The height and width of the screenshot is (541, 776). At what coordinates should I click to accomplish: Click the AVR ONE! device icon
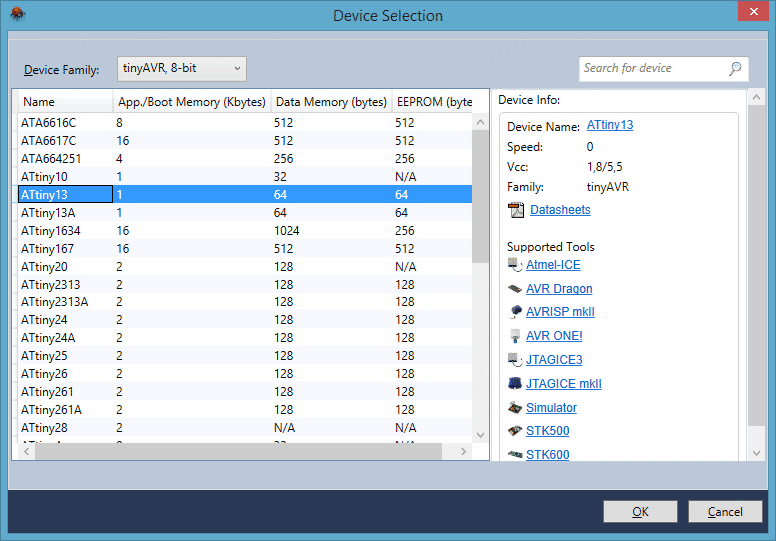[515, 336]
